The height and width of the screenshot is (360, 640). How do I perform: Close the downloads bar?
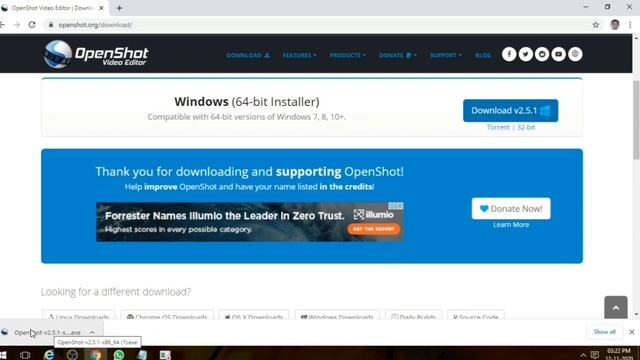pyautogui.click(x=632, y=332)
